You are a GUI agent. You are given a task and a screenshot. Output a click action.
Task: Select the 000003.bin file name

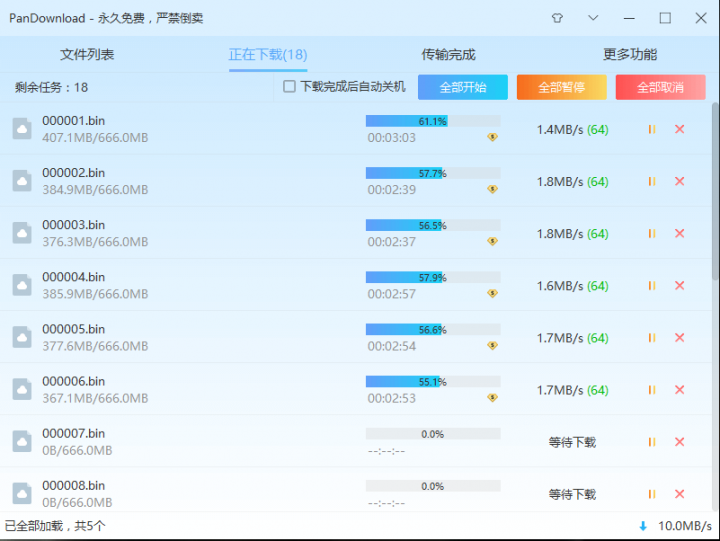click(73, 225)
